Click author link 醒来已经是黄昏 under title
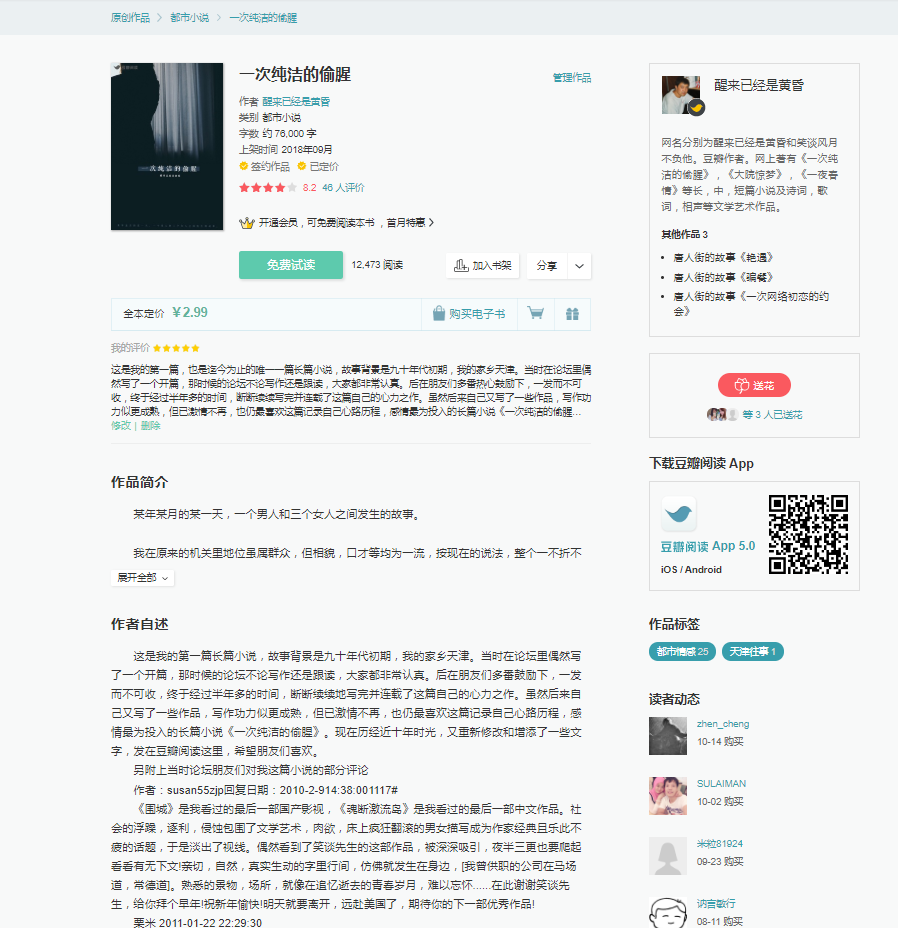 coord(296,102)
